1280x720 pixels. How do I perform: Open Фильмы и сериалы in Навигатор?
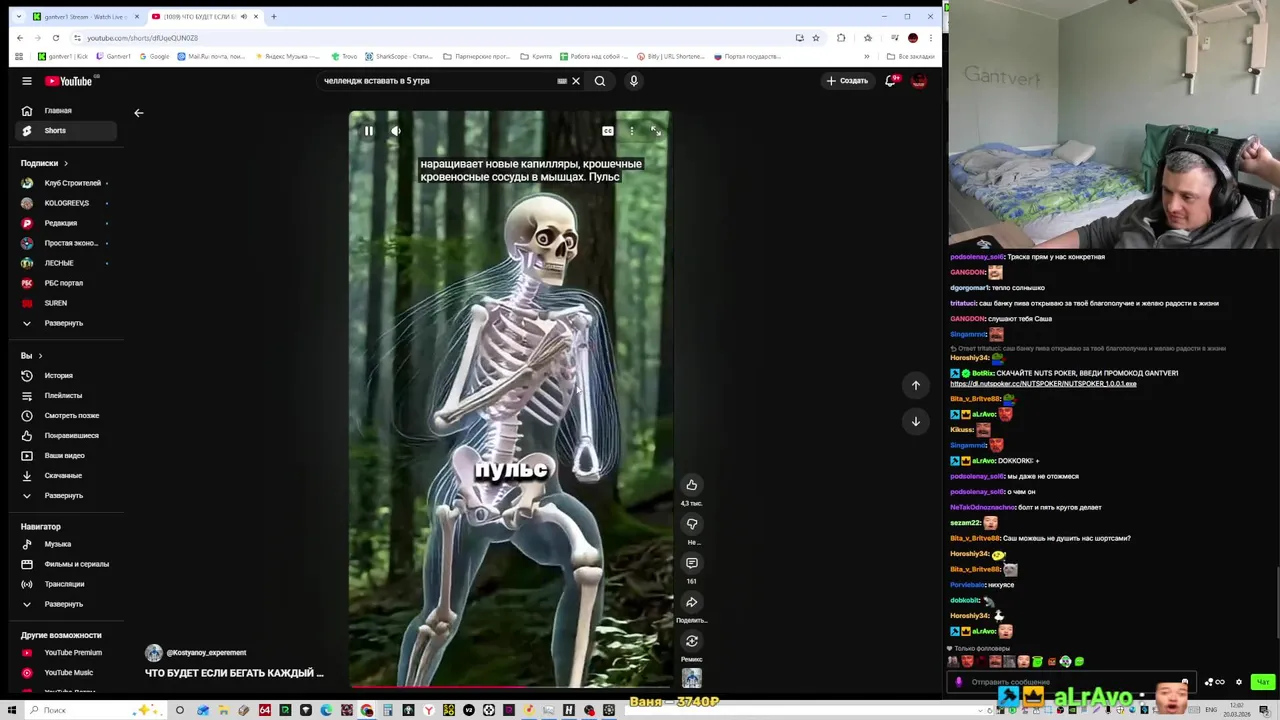tap(65, 564)
